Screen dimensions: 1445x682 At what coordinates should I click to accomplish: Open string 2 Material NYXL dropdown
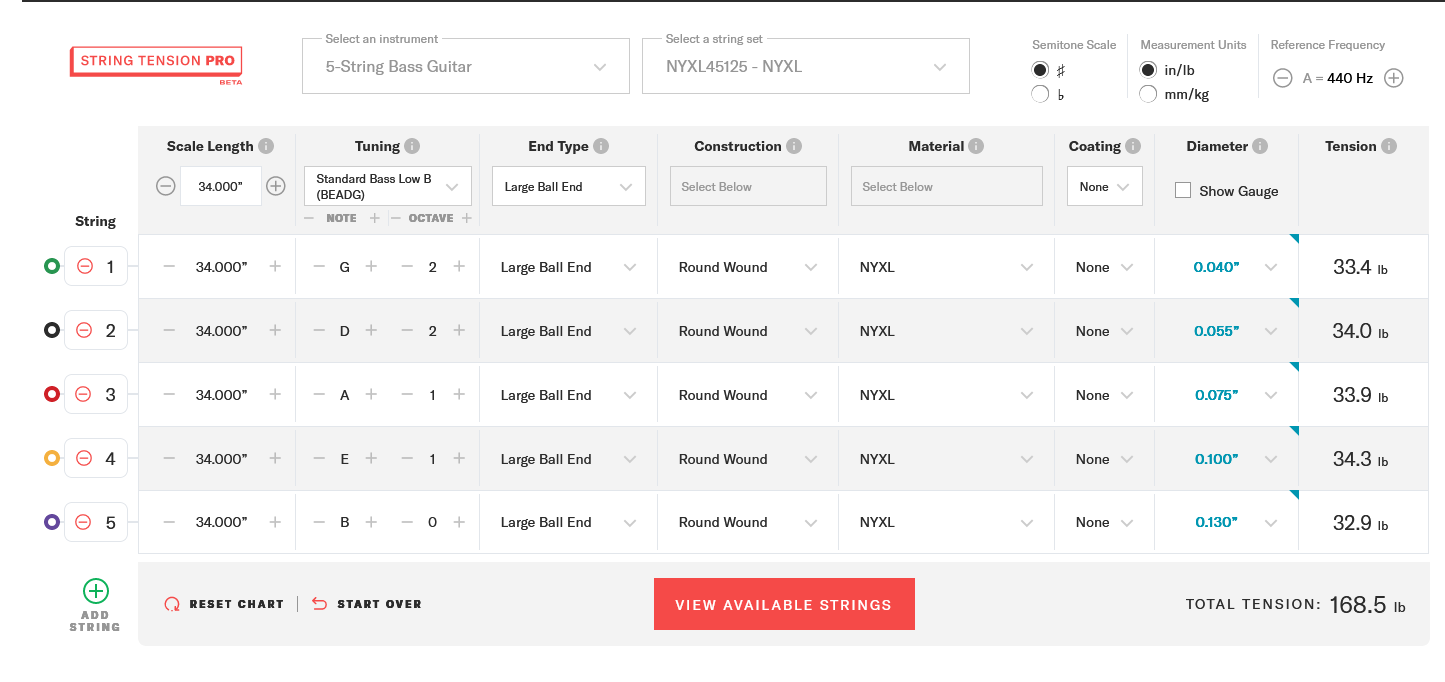(946, 331)
